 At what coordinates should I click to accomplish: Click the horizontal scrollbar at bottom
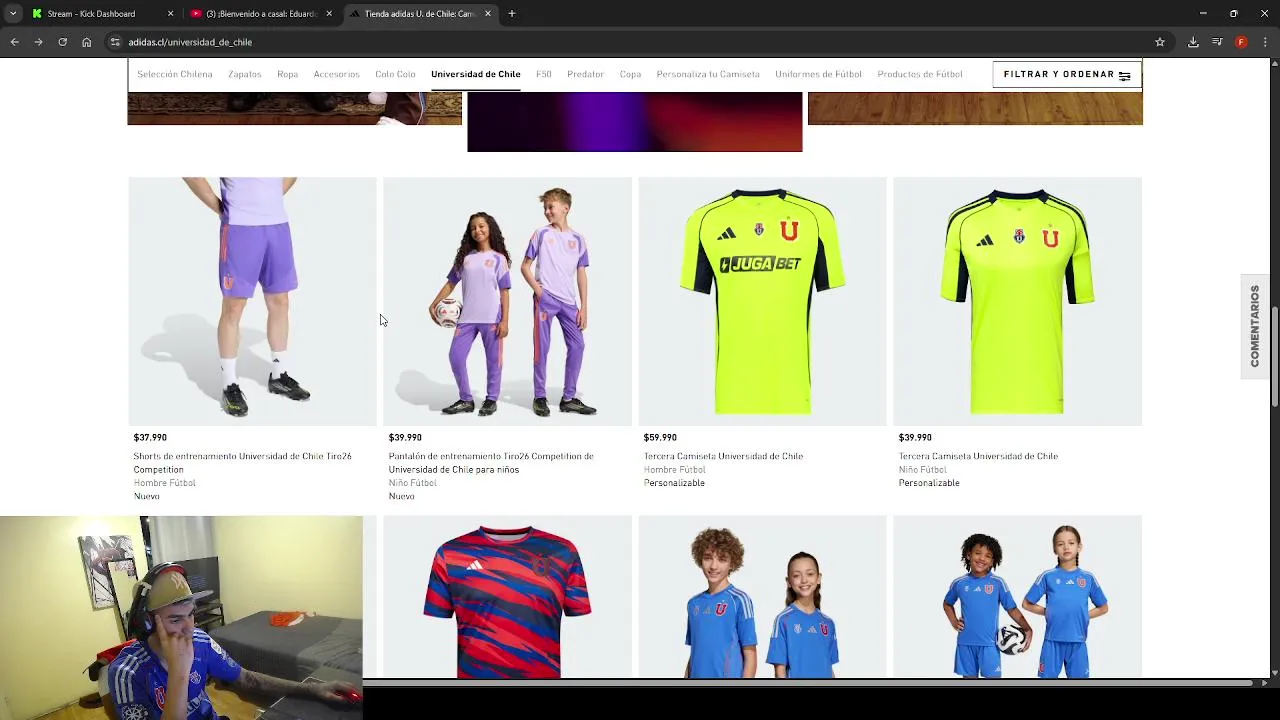tap(808, 683)
